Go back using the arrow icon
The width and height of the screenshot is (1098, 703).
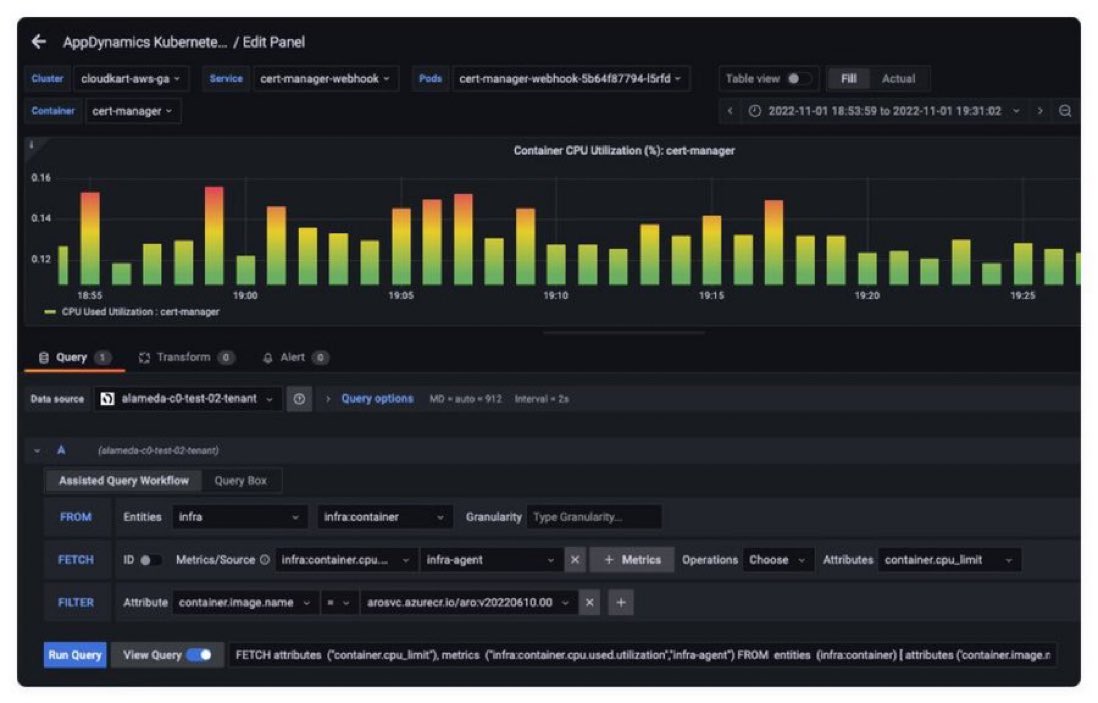[39, 42]
